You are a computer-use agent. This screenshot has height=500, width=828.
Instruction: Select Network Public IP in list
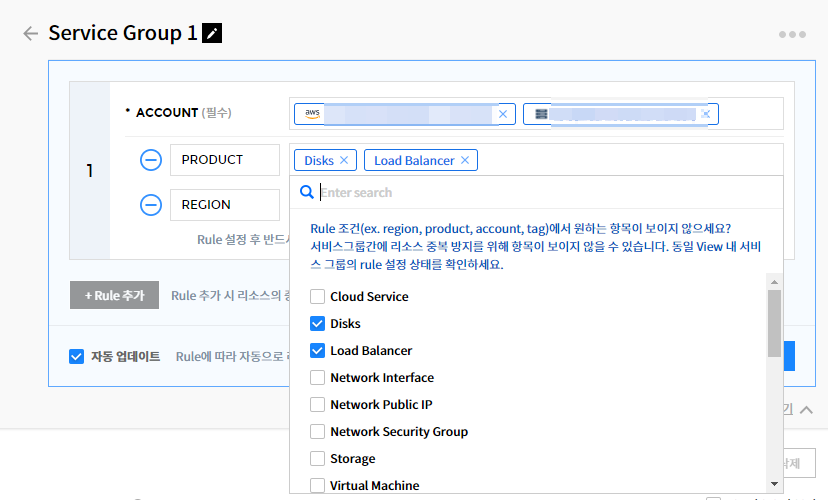coord(318,405)
